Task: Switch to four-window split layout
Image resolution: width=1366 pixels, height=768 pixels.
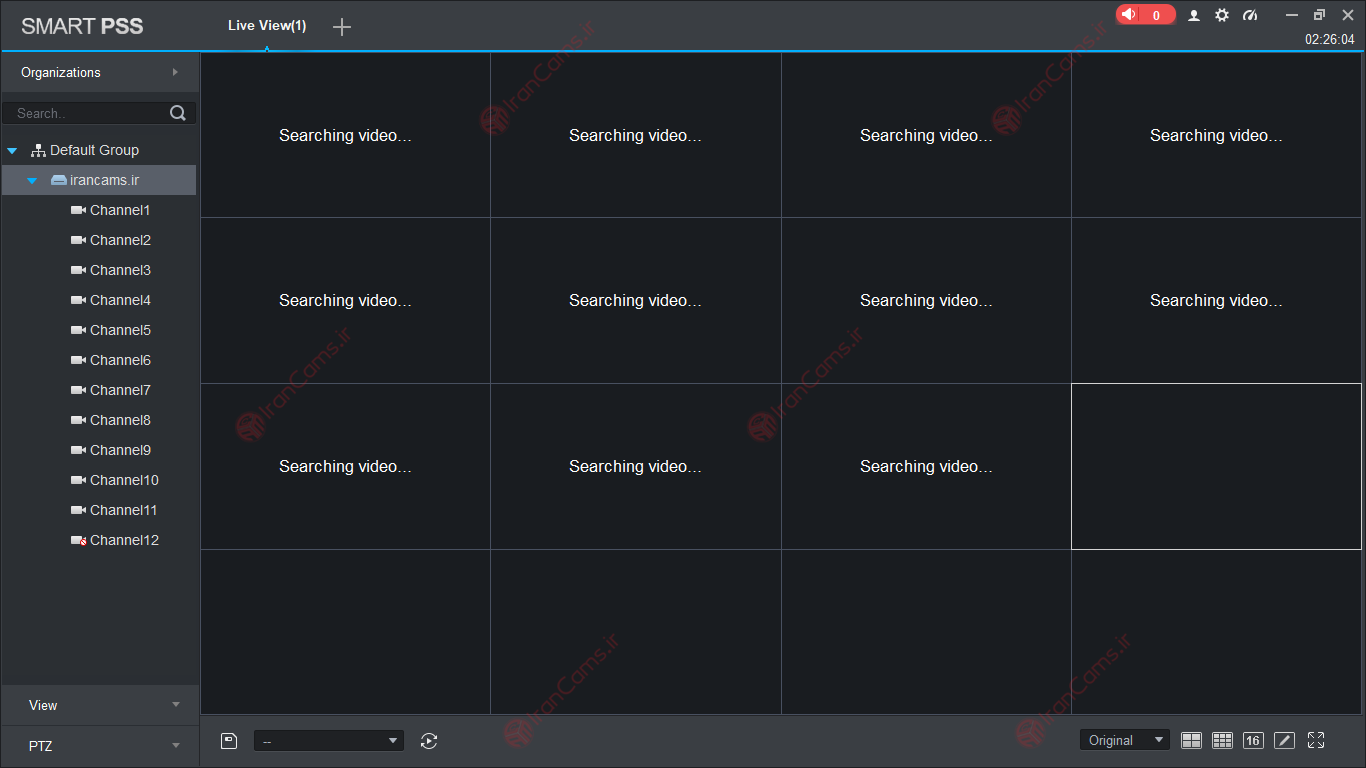Action: click(1191, 740)
